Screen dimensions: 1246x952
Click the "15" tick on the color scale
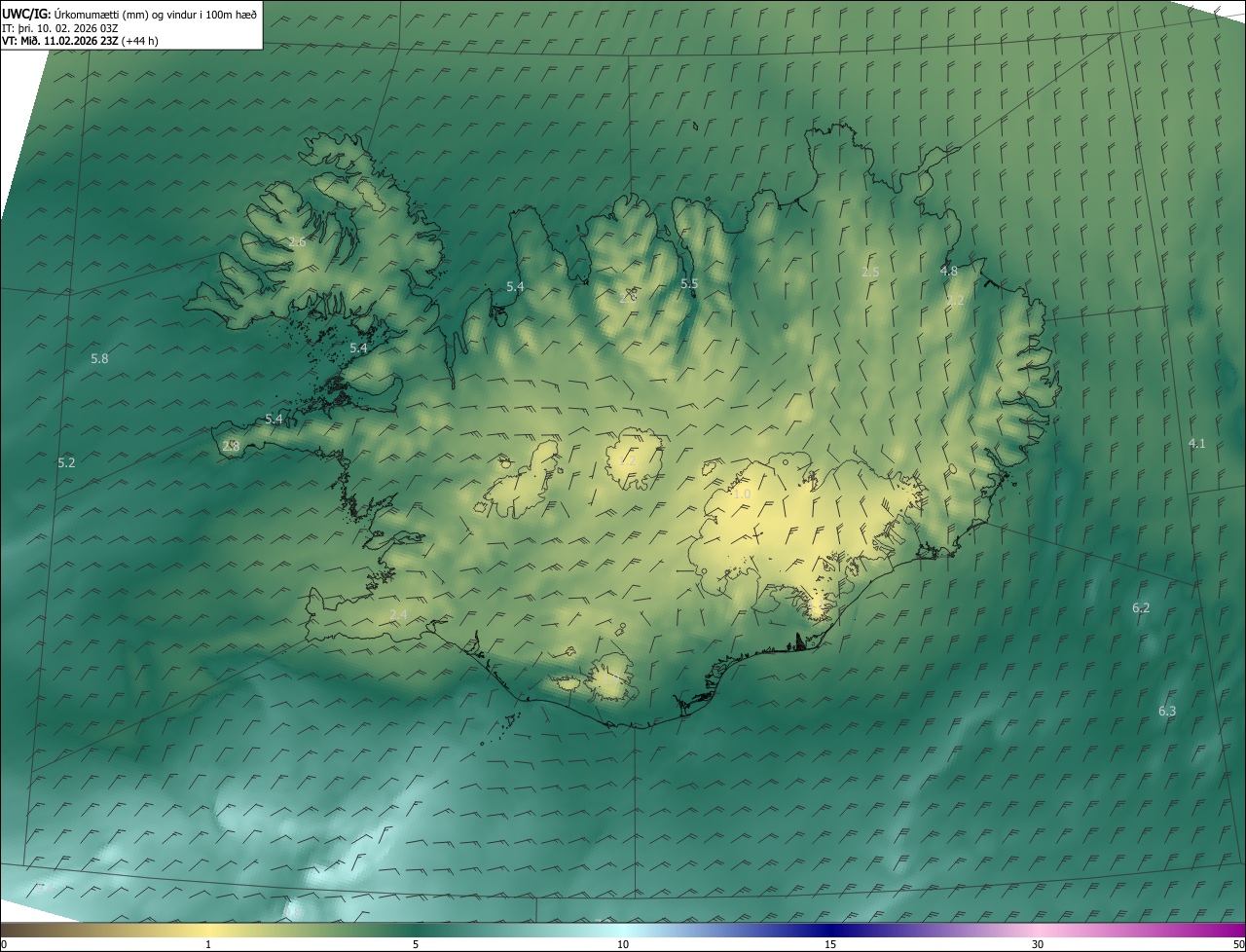(x=830, y=944)
